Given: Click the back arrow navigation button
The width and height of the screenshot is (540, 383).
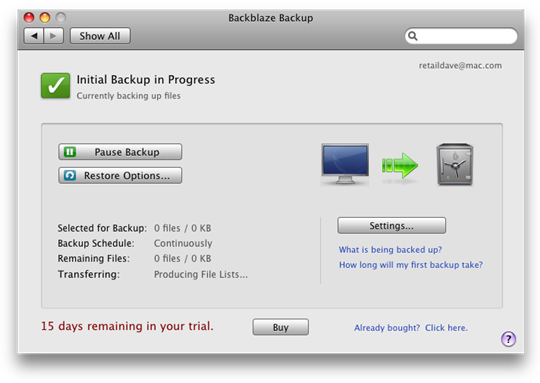Looking at the screenshot, I should 34,36.
